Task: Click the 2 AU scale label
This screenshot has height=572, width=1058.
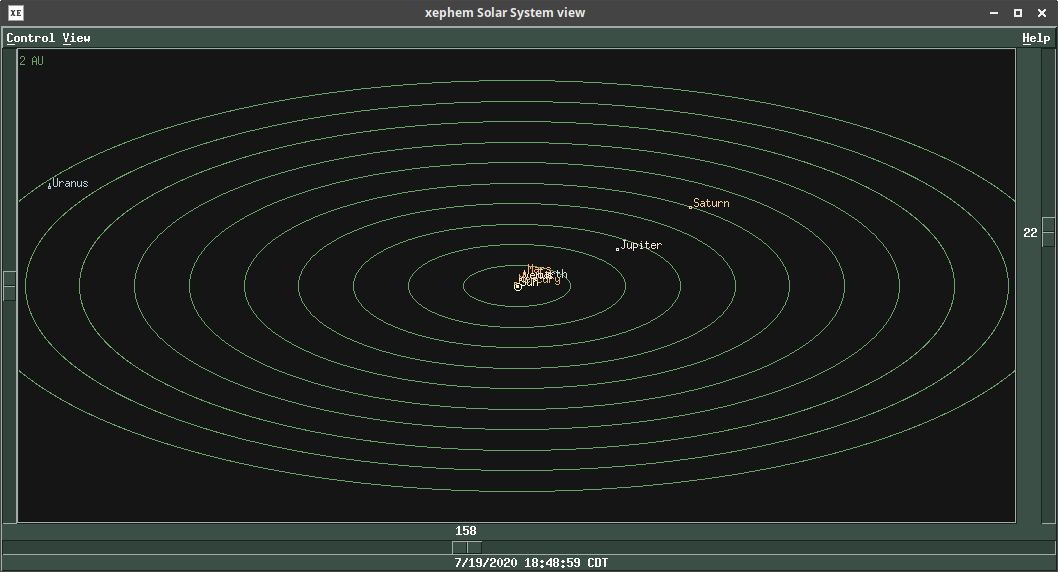Action: coord(31,61)
